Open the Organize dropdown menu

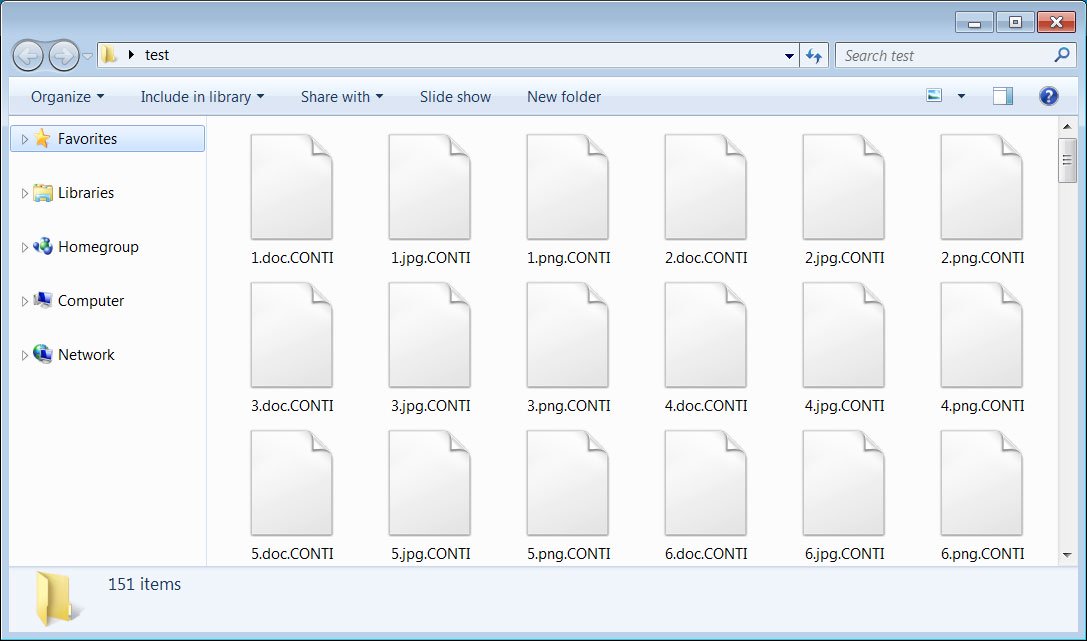pos(67,97)
